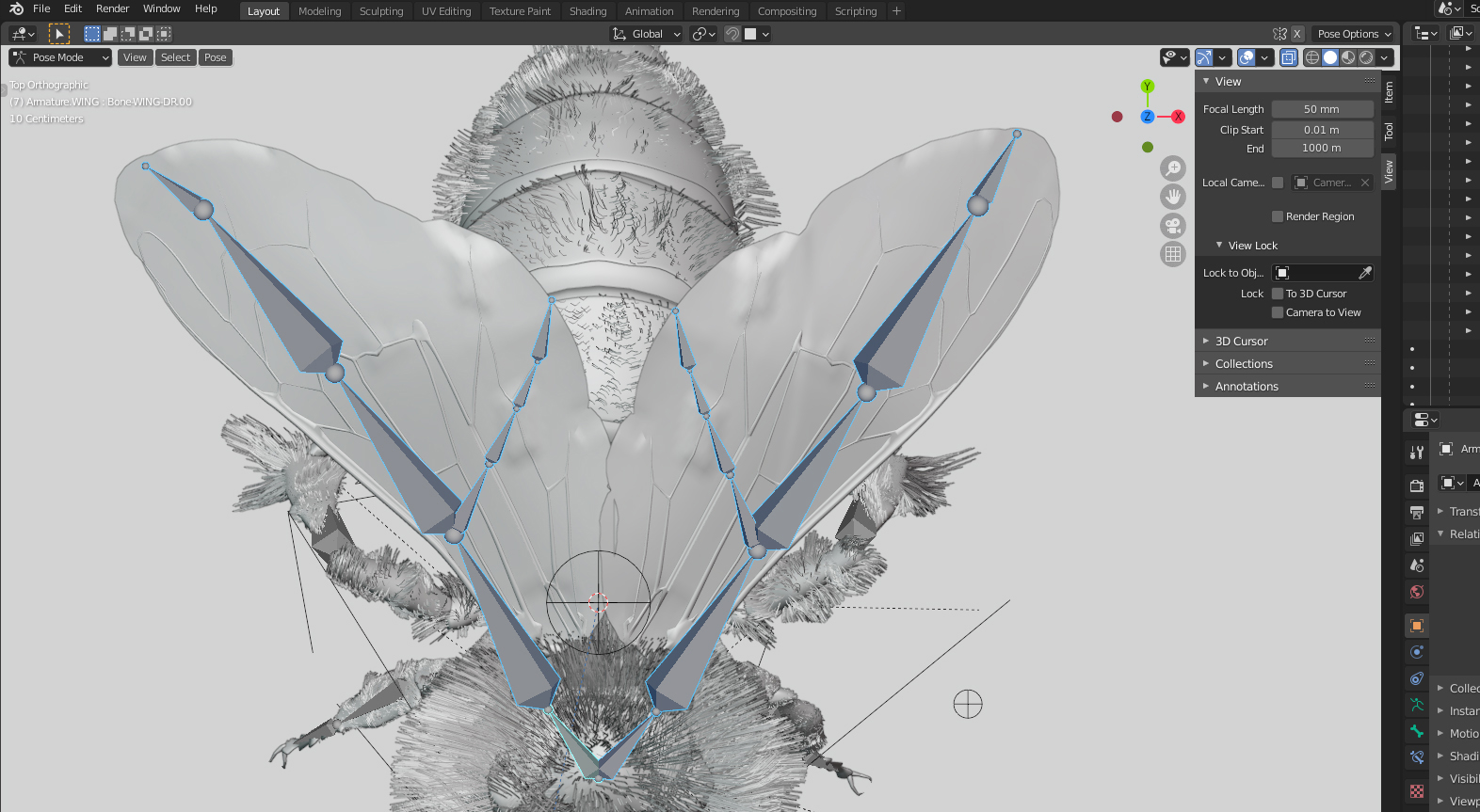Open Render properties tab icon
1480x812 pixels.
1417,486
